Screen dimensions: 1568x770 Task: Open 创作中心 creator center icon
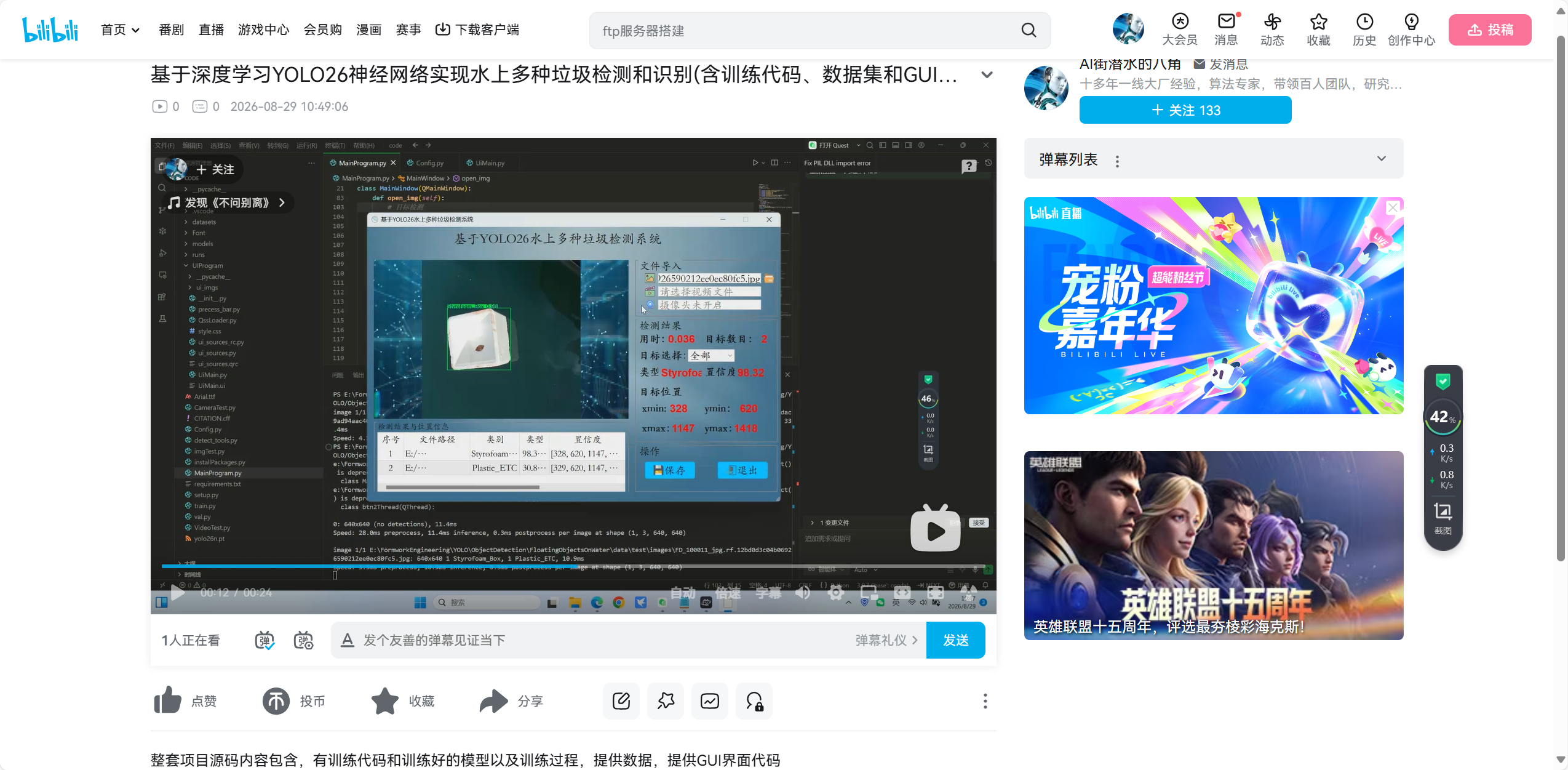1411,30
